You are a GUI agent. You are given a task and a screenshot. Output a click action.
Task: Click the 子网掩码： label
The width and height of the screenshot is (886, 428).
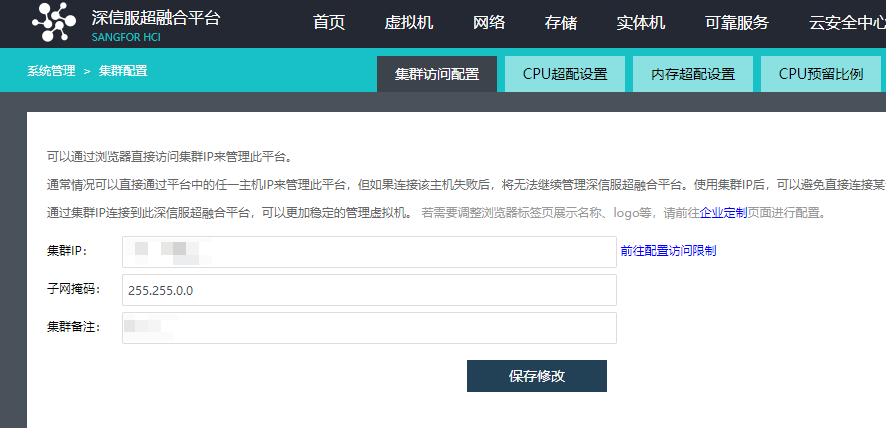[x=73, y=289]
